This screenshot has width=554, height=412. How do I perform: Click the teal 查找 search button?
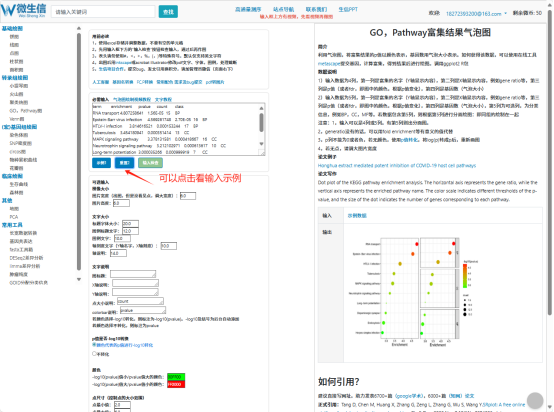tap(168, 12)
